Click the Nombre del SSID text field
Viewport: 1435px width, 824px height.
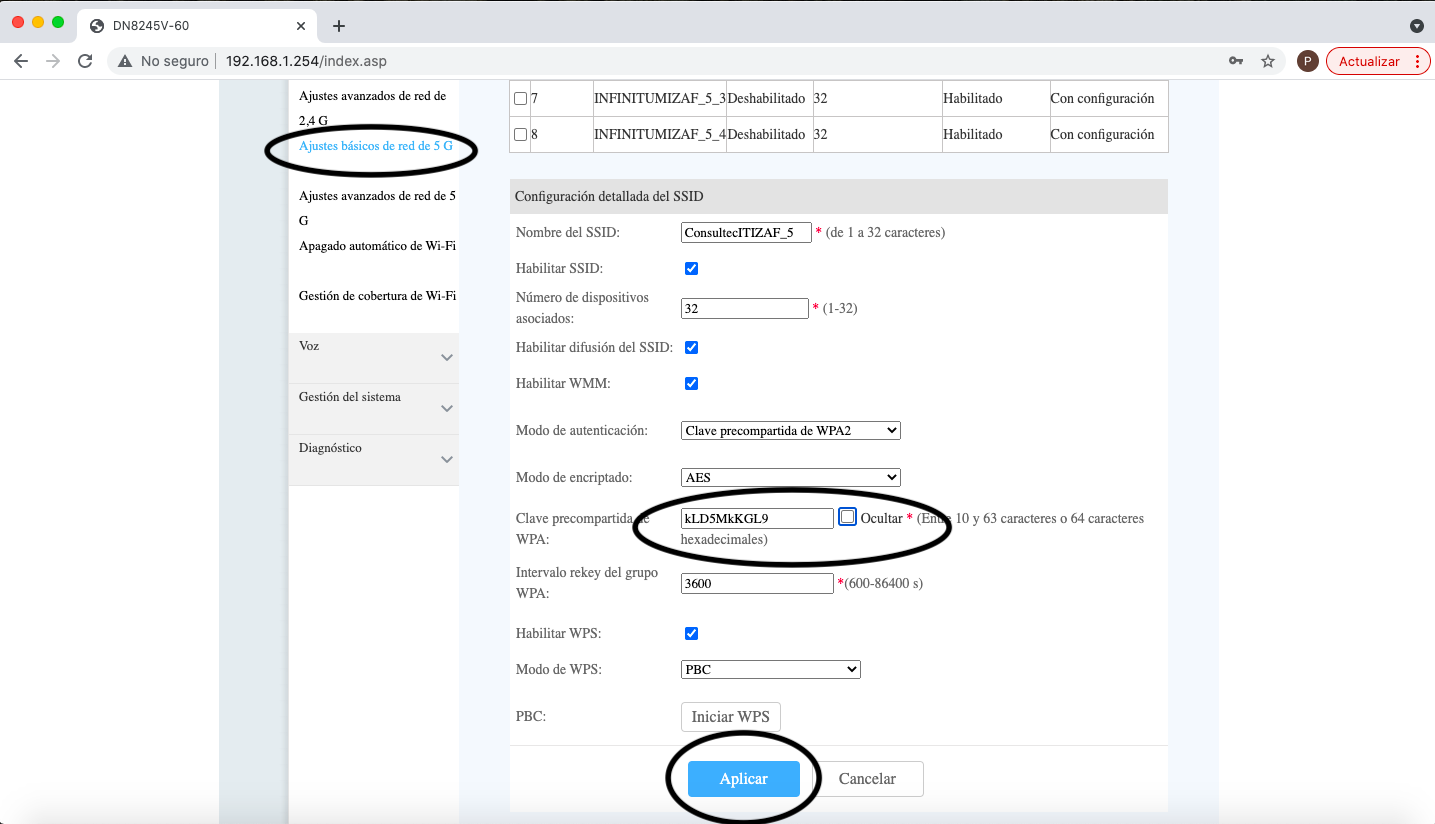(x=745, y=233)
